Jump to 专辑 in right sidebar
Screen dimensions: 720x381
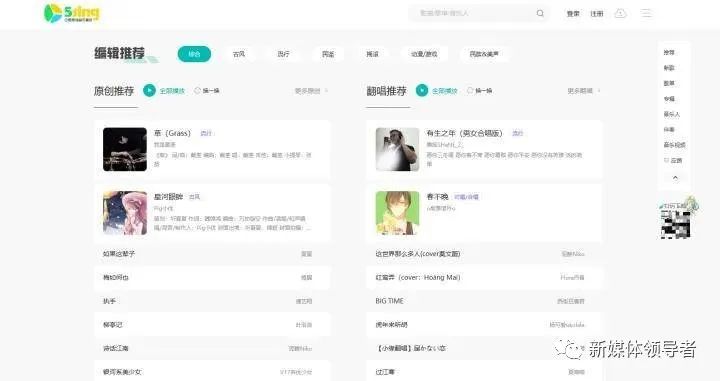pos(669,99)
